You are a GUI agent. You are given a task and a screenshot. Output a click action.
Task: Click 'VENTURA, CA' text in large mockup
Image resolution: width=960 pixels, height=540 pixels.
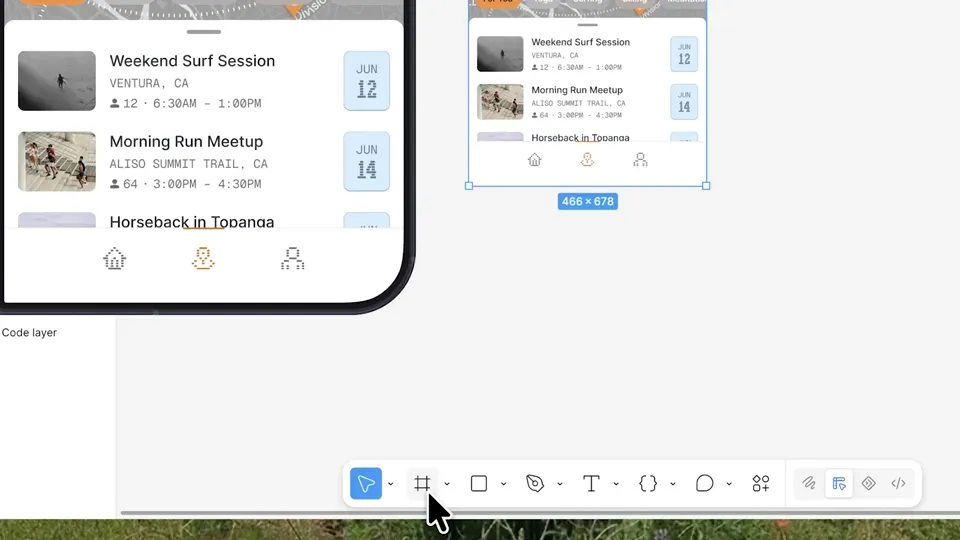(149, 83)
